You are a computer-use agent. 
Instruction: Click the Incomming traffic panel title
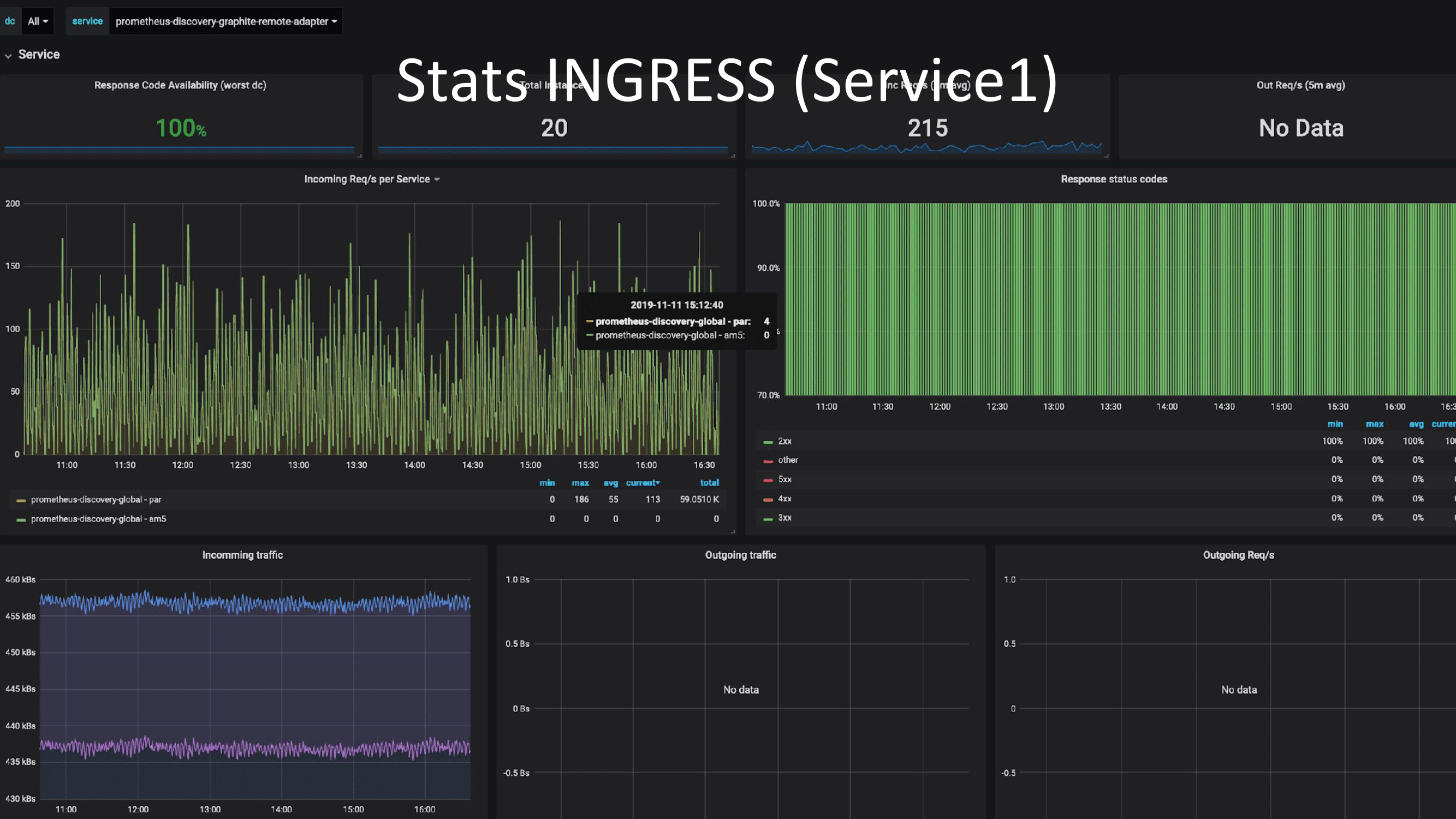click(x=242, y=555)
